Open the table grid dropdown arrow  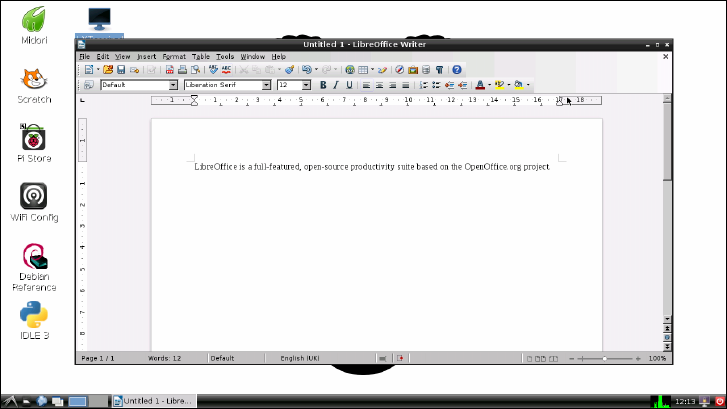(x=372, y=70)
